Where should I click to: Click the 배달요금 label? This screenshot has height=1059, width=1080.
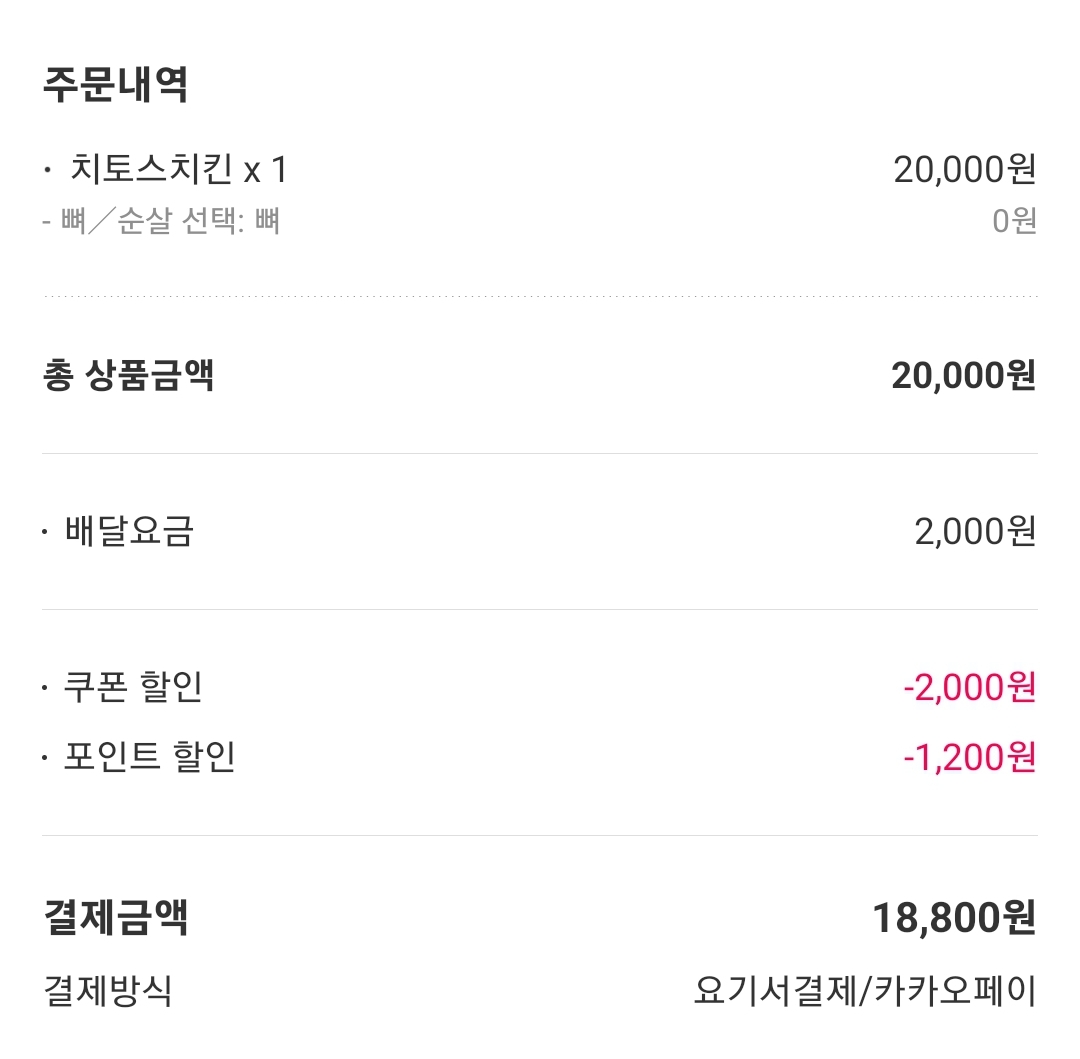tap(128, 531)
